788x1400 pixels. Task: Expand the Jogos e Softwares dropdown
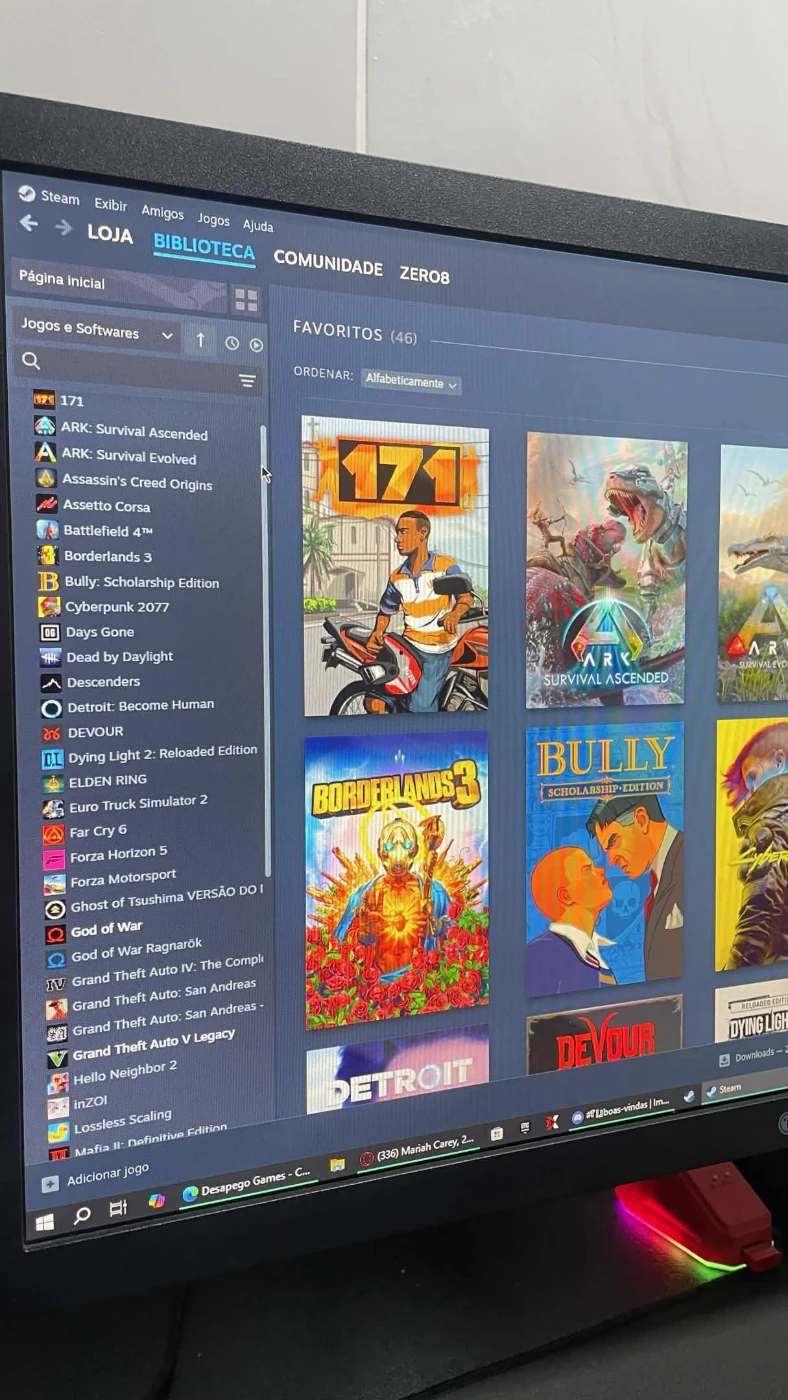pyautogui.click(x=166, y=336)
